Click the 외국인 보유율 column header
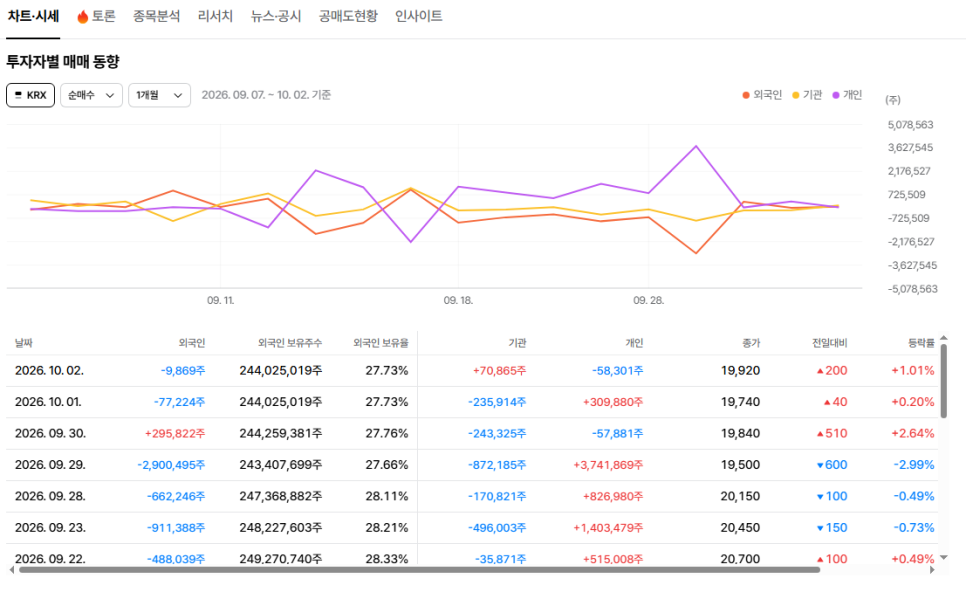The width and height of the screenshot is (966, 592). point(381,343)
